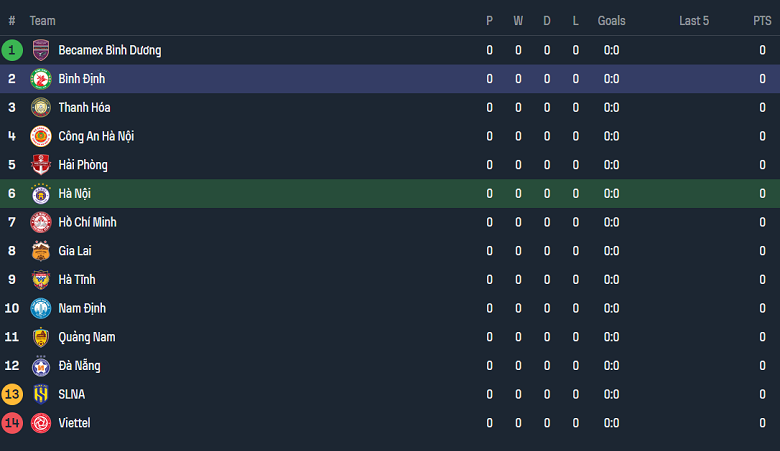Click the Becamex Bình Dương club crest

click(x=41, y=50)
